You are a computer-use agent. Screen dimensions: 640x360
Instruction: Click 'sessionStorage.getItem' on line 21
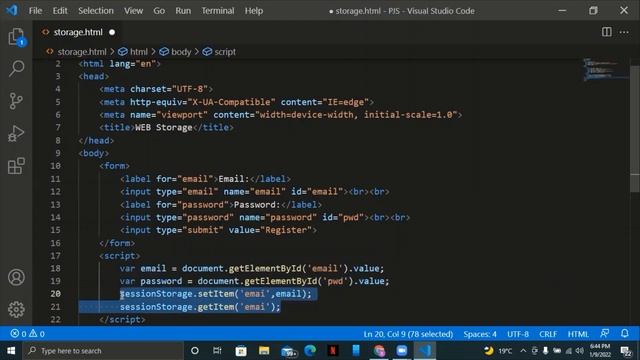coord(177,307)
